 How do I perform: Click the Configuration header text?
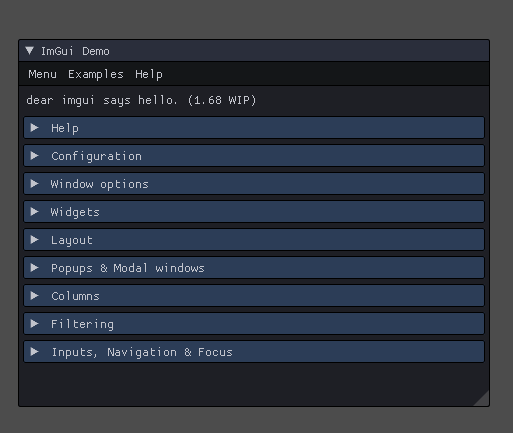pyautogui.click(x=96, y=156)
